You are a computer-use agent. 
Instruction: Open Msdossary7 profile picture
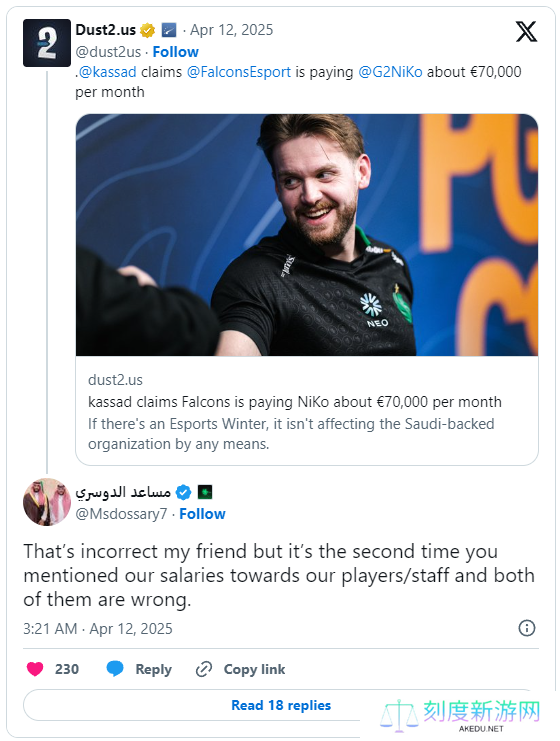tap(47, 502)
